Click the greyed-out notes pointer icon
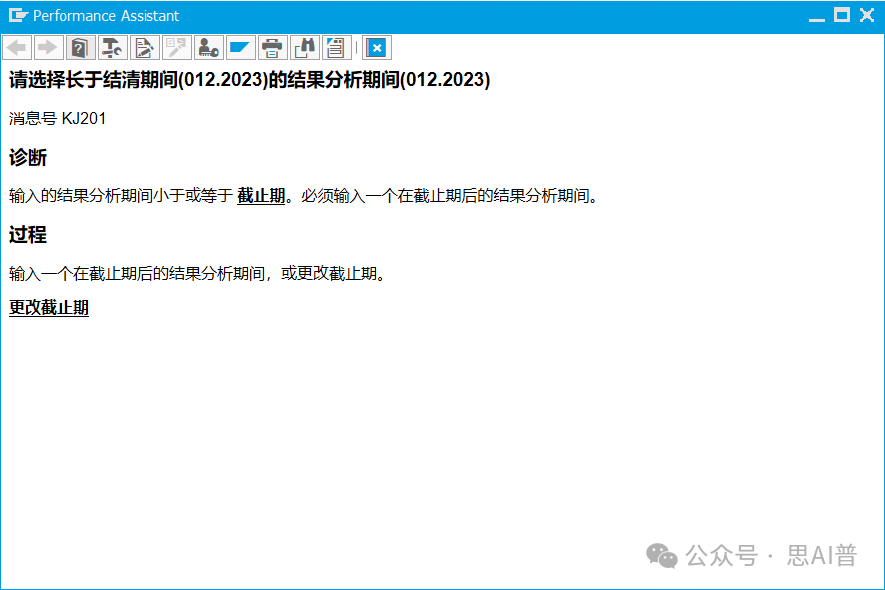This screenshot has height=590, width=885. [x=176, y=47]
